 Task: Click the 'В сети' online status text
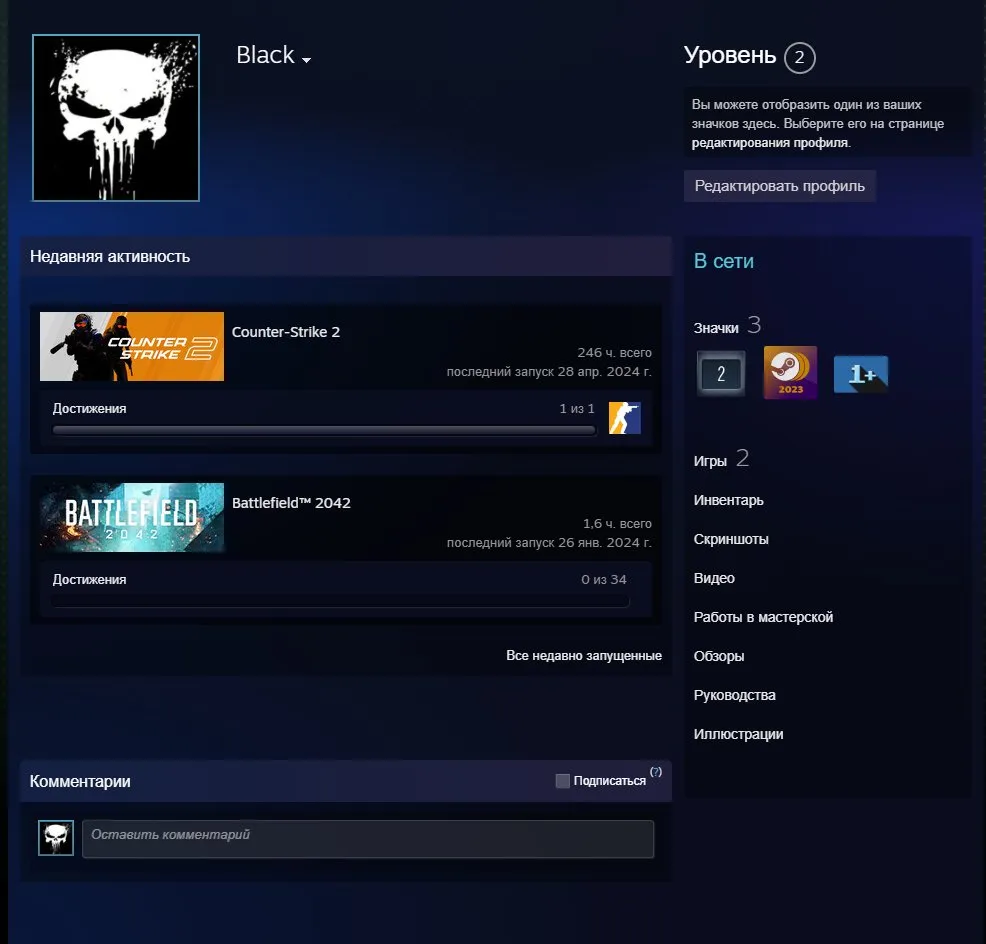tap(723, 261)
